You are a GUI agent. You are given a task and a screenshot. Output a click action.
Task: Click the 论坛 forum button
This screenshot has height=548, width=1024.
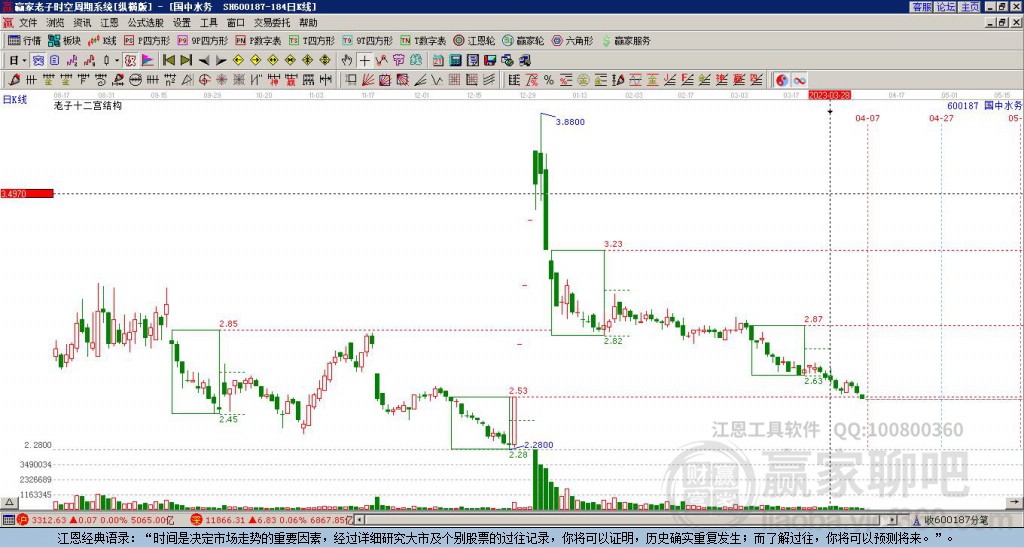click(946, 7)
